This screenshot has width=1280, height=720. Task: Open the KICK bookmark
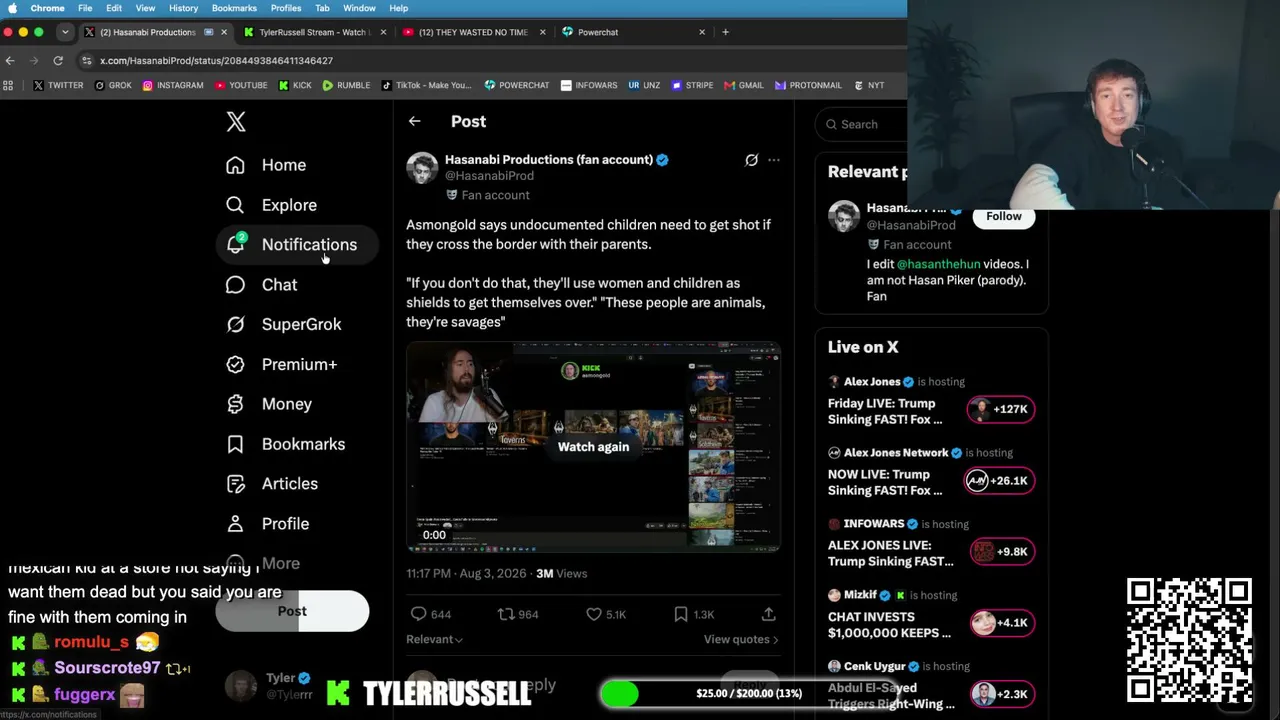point(294,86)
